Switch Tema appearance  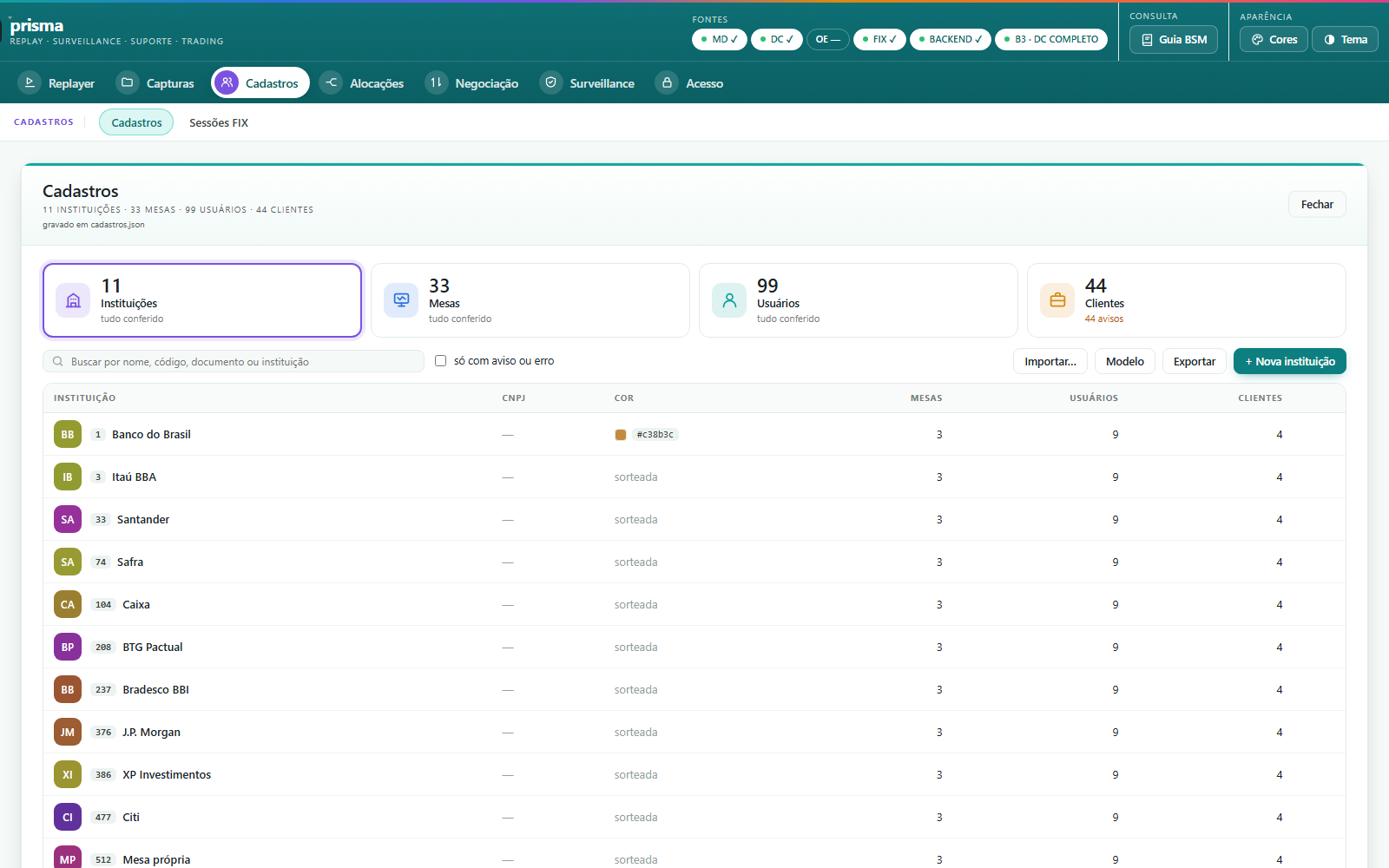click(x=1345, y=39)
